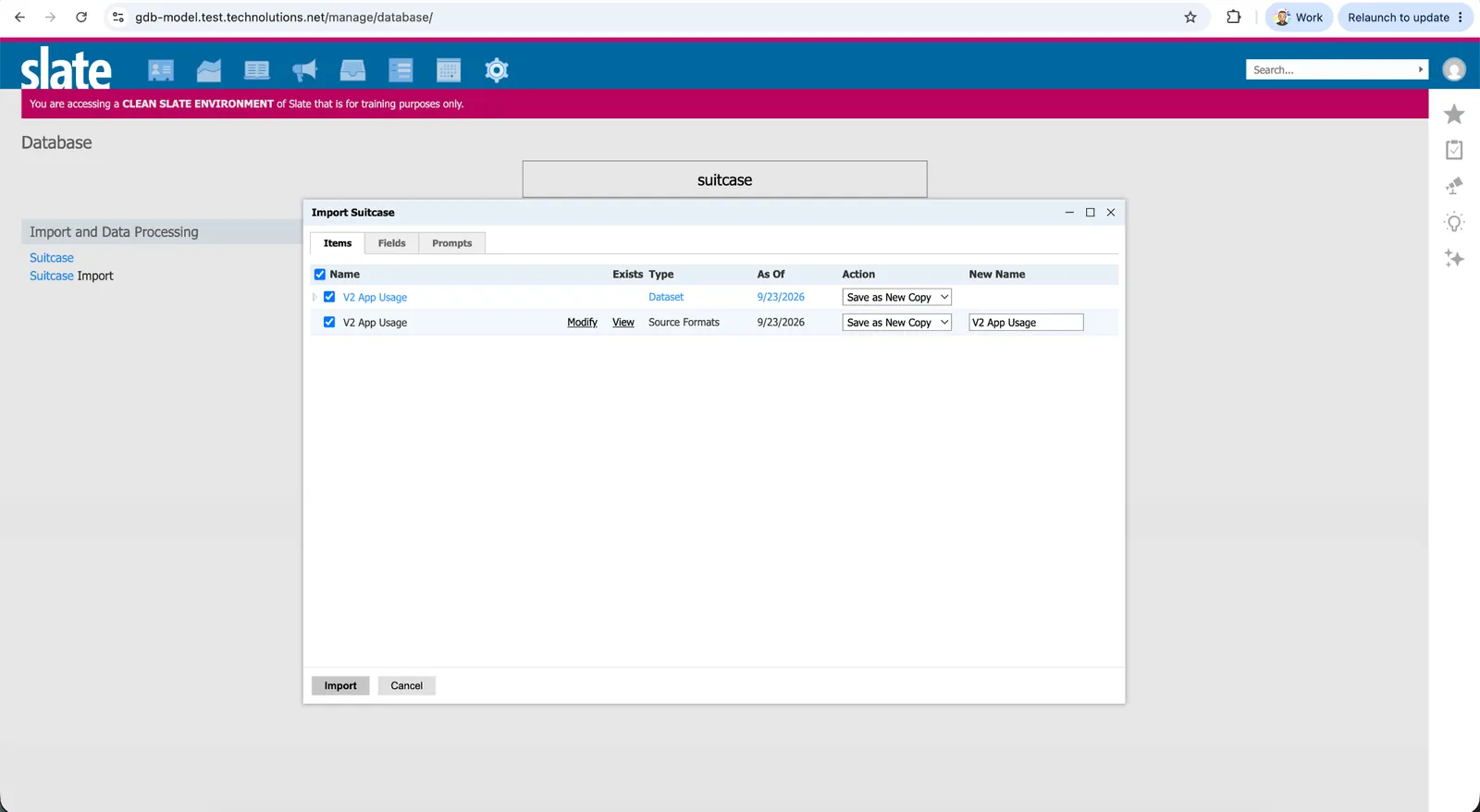Click the Modify link in Source Formats row
Viewport: 1480px width, 812px height.
(582, 322)
